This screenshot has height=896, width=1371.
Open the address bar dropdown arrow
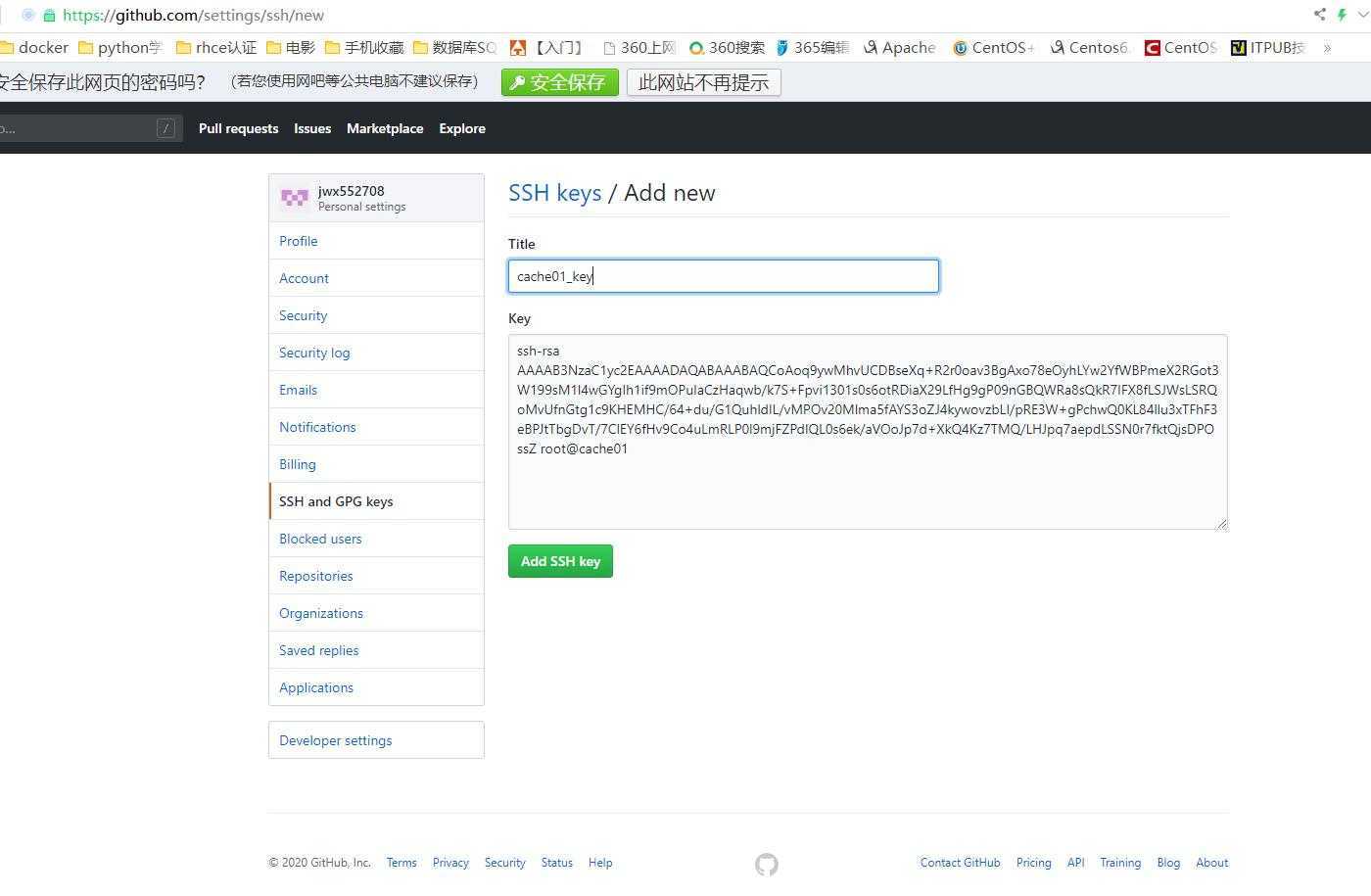tap(1362, 15)
